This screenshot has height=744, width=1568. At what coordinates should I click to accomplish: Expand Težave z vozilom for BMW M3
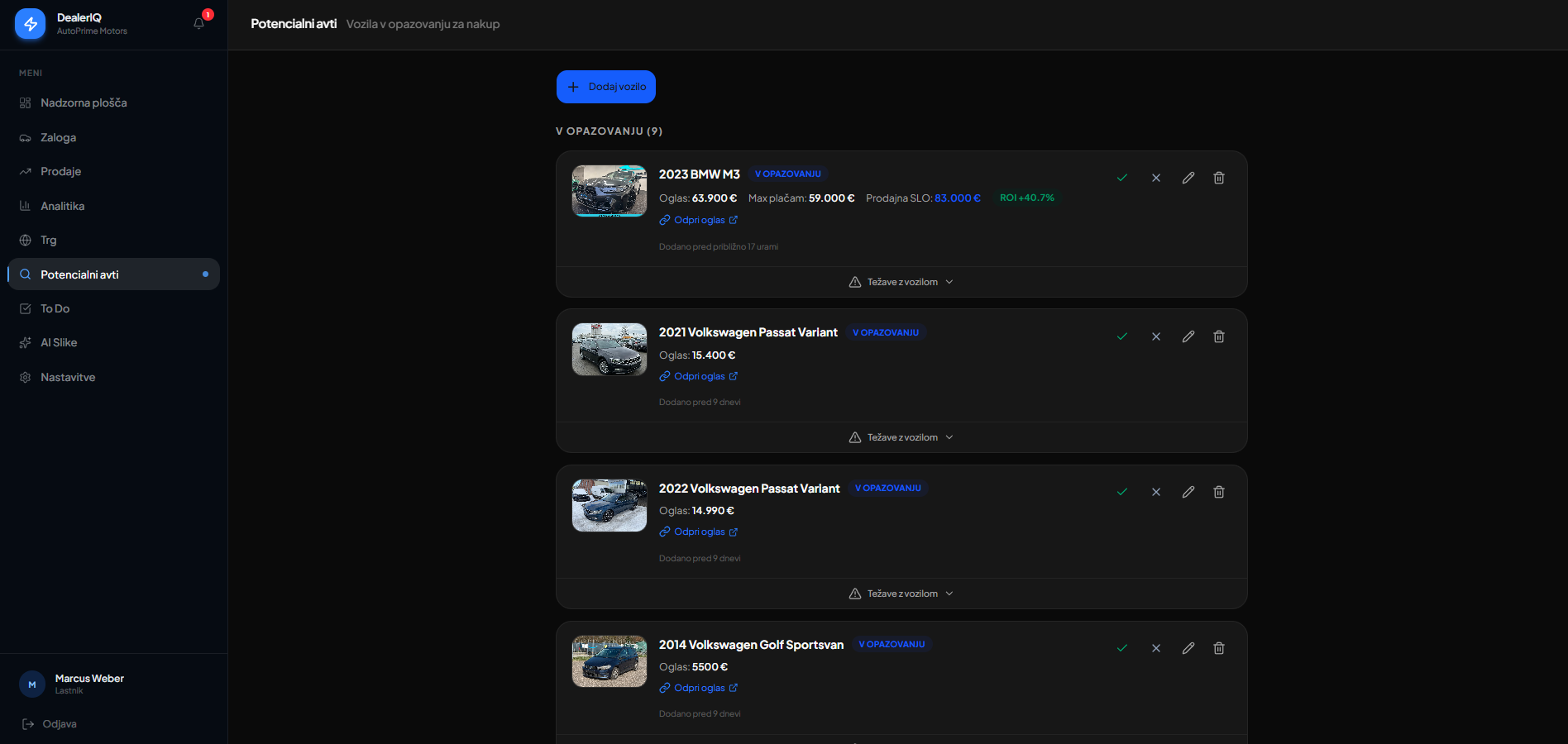click(901, 282)
